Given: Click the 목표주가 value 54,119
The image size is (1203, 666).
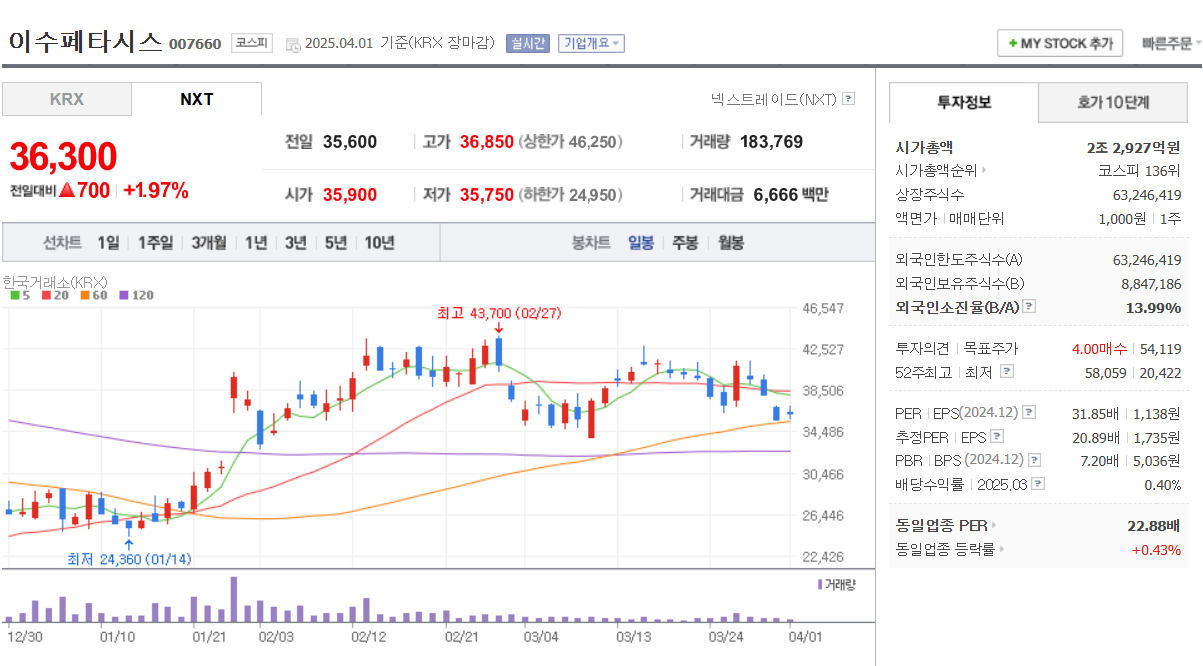Looking at the screenshot, I should click(x=1160, y=349).
